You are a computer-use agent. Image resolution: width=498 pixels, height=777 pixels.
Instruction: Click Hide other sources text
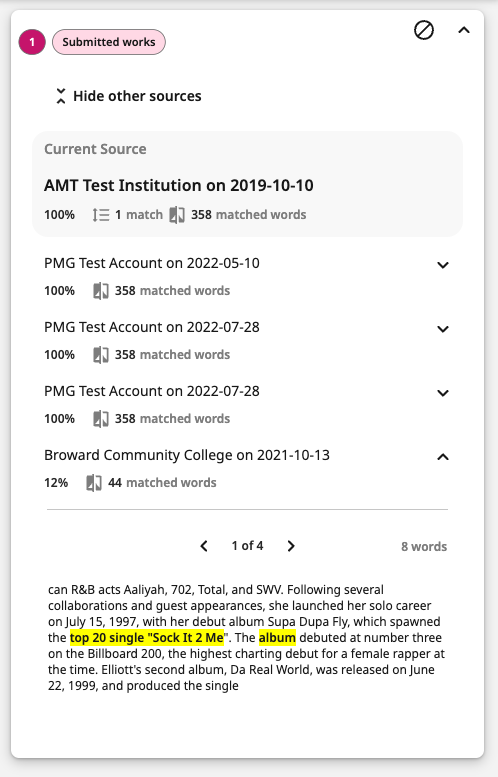pos(137,96)
